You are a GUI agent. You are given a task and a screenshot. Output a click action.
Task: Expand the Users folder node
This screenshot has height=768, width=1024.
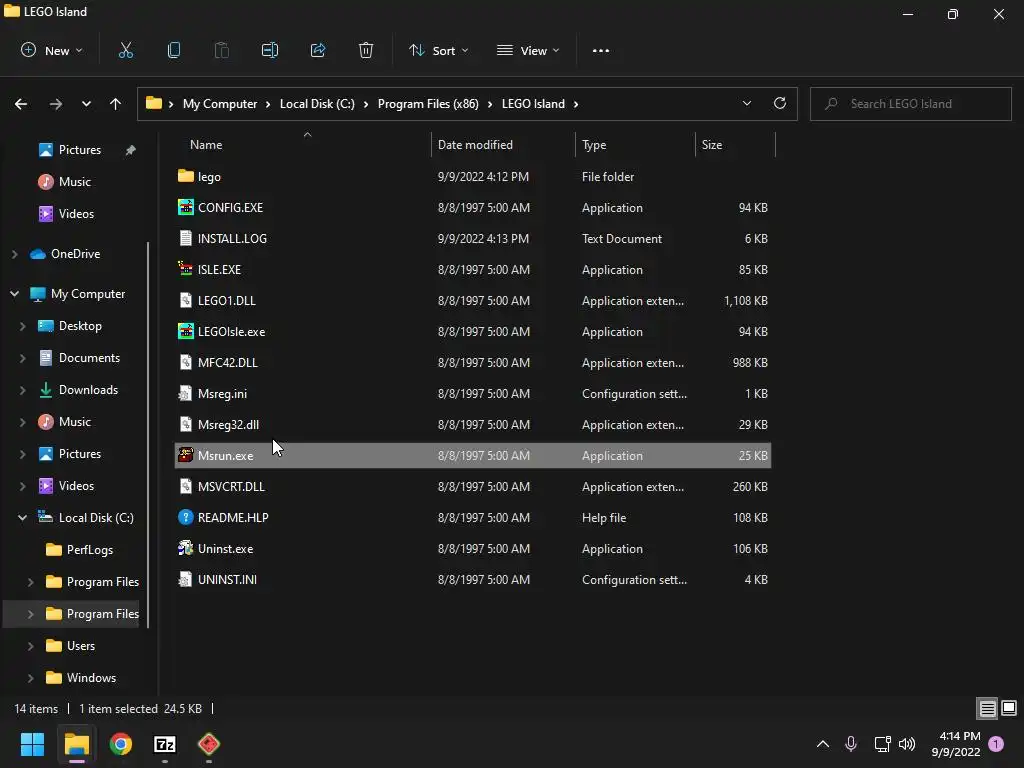(x=31, y=646)
